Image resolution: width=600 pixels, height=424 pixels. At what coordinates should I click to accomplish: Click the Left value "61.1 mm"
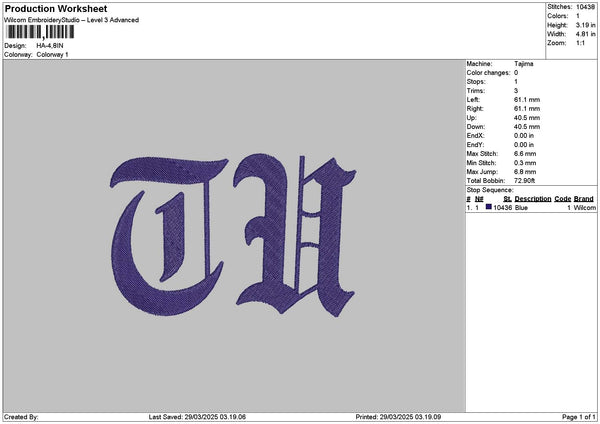(x=527, y=99)
